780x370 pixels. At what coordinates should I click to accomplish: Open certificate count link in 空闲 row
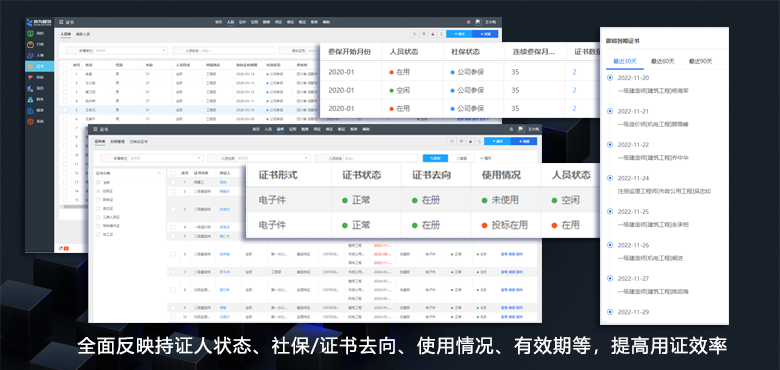(574, 90)
